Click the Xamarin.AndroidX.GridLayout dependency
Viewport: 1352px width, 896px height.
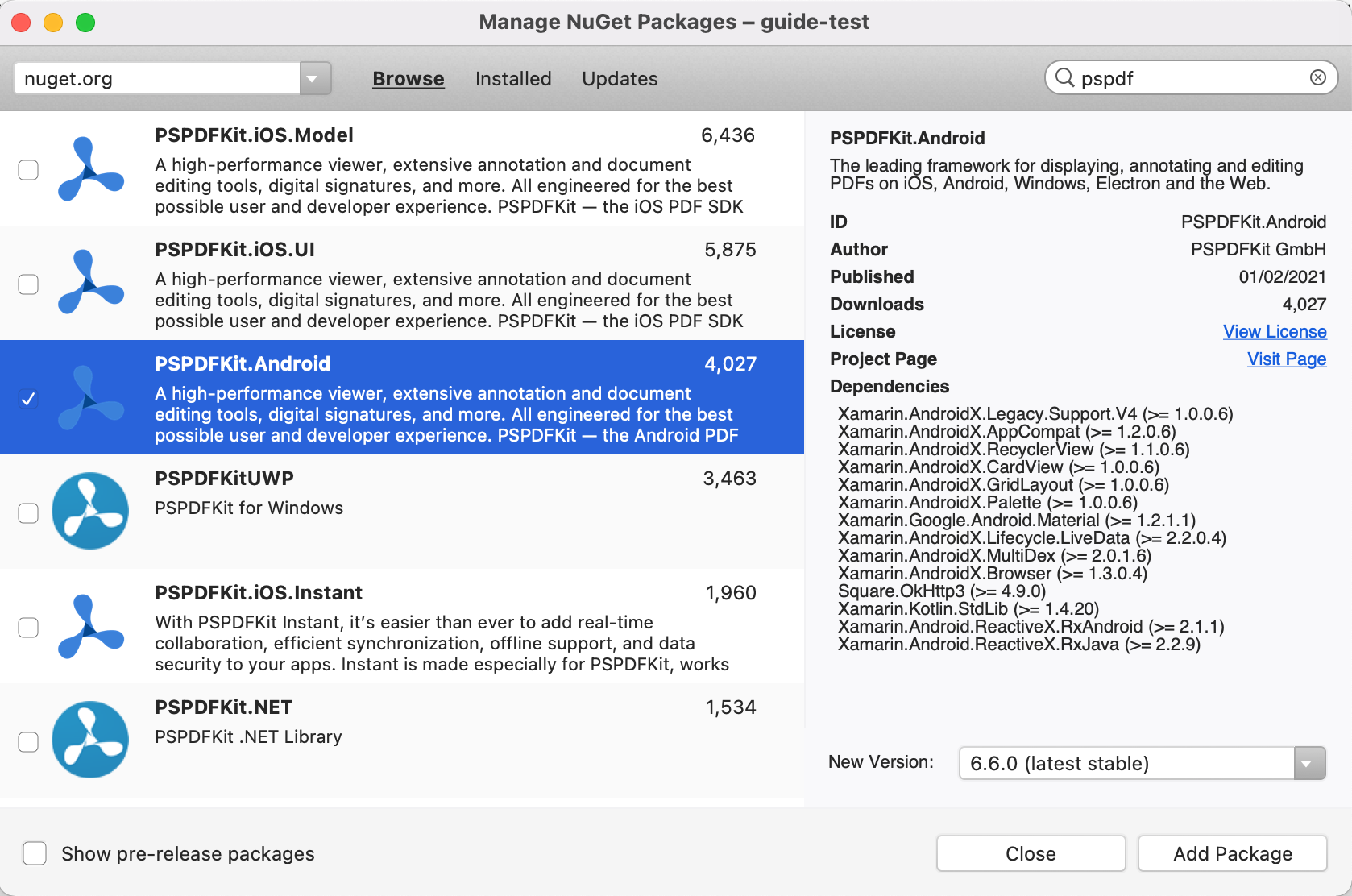coord(1003,485)
